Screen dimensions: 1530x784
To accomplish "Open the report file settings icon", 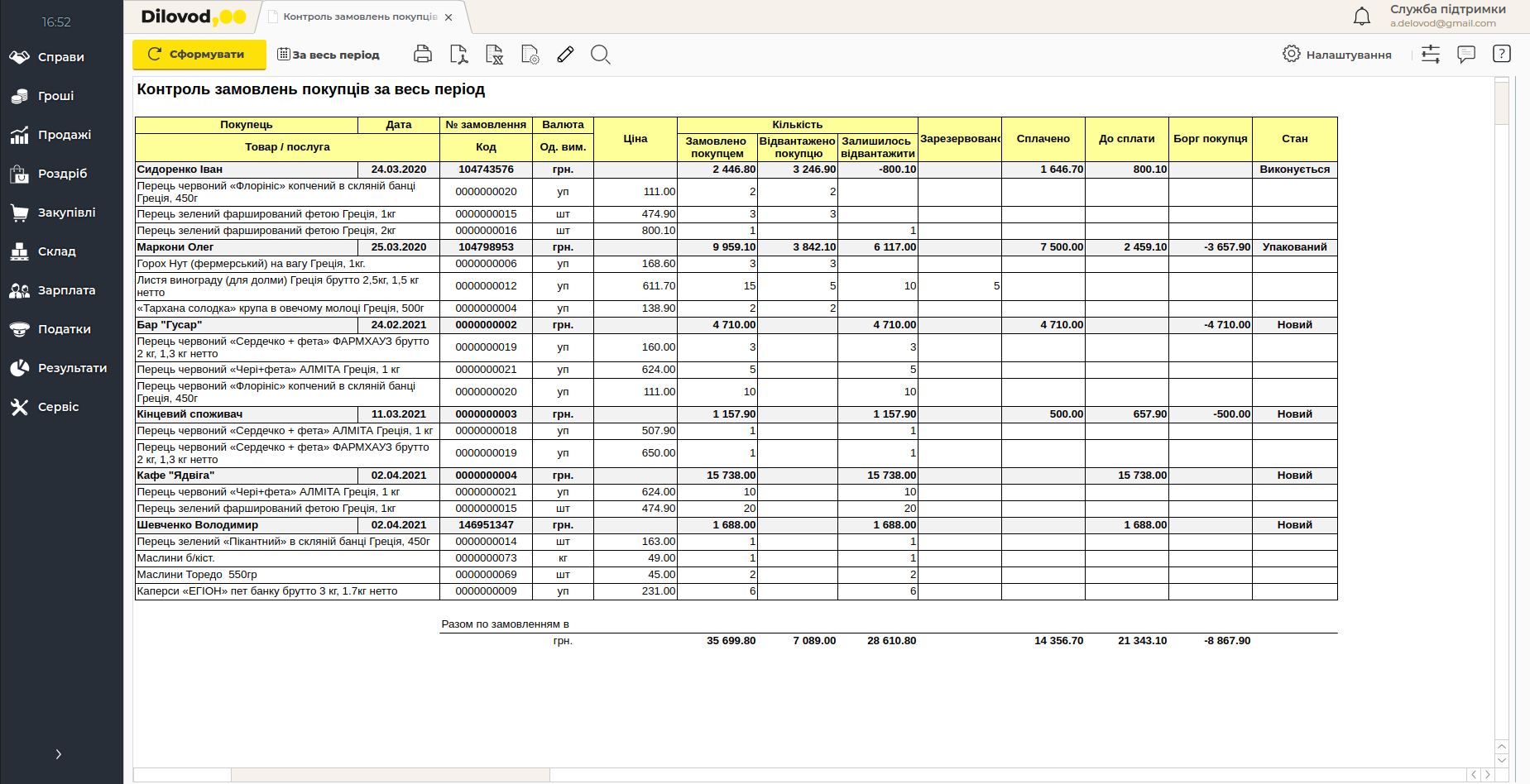I will (x=530, y=55).
